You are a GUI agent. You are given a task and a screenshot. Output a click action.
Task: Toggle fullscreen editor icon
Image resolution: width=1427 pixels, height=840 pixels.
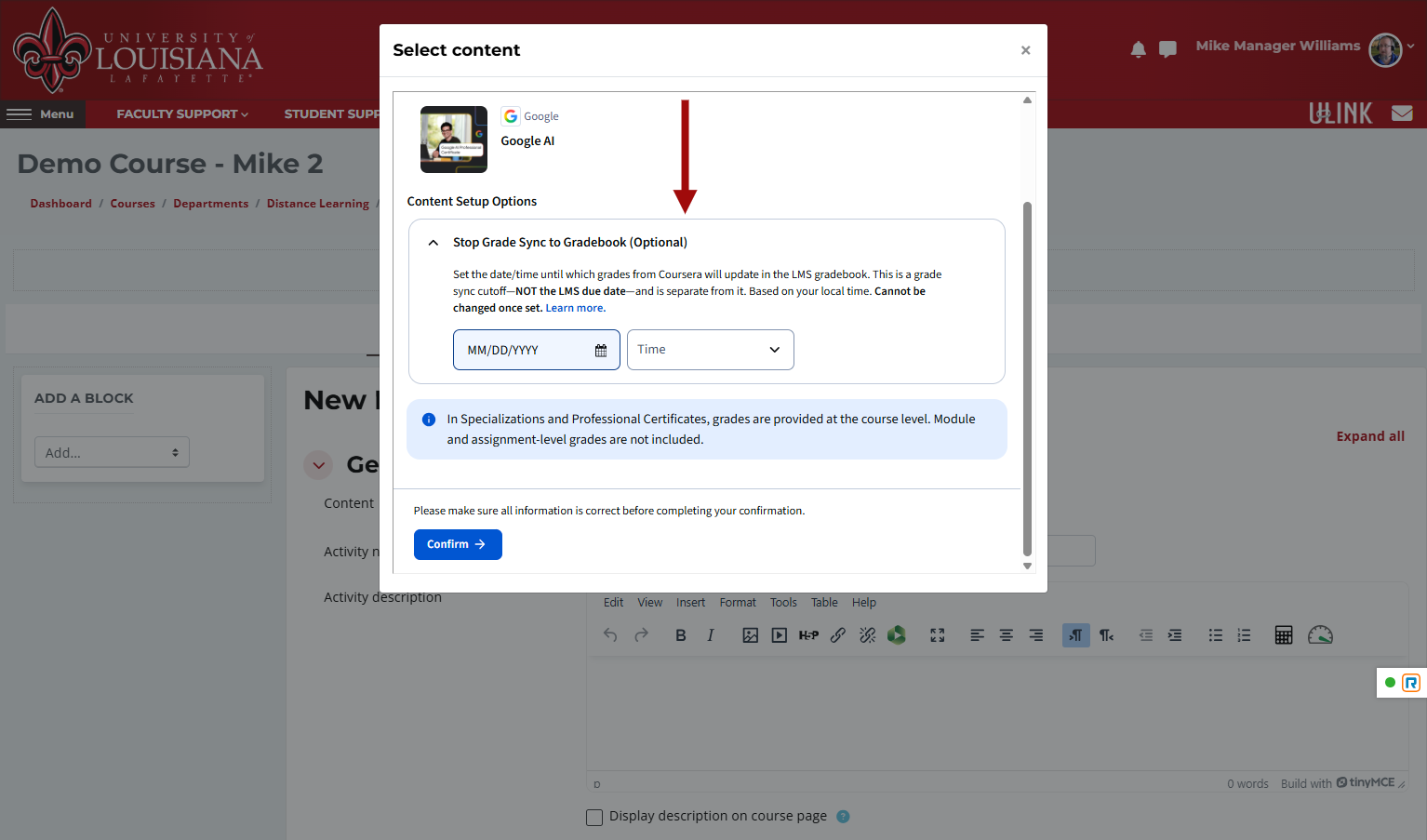[x=938, y=635]
